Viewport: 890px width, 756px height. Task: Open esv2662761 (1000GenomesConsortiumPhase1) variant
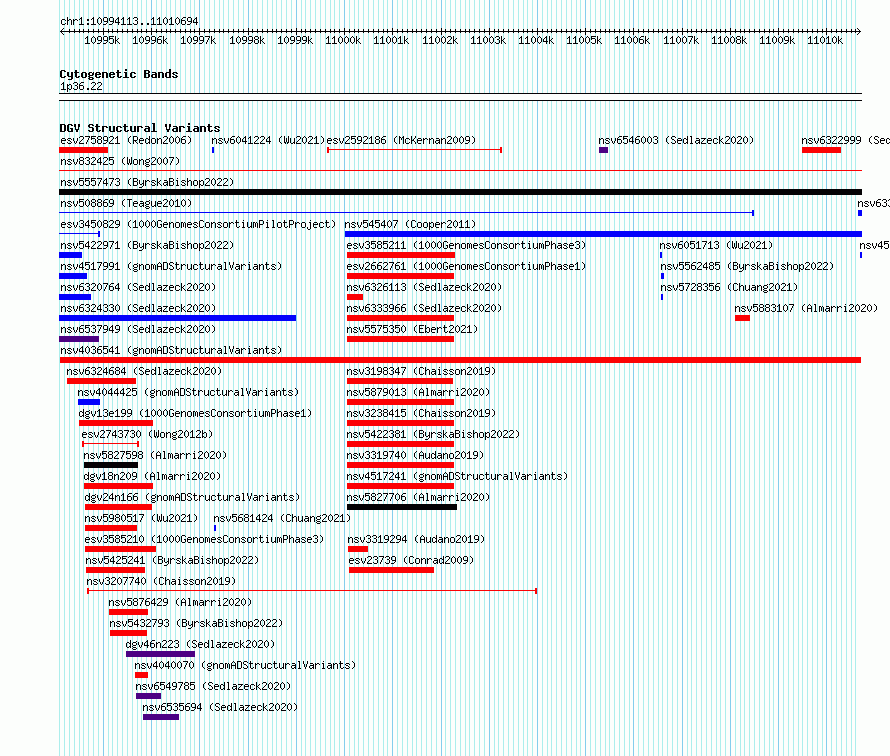tap(466, 266)
